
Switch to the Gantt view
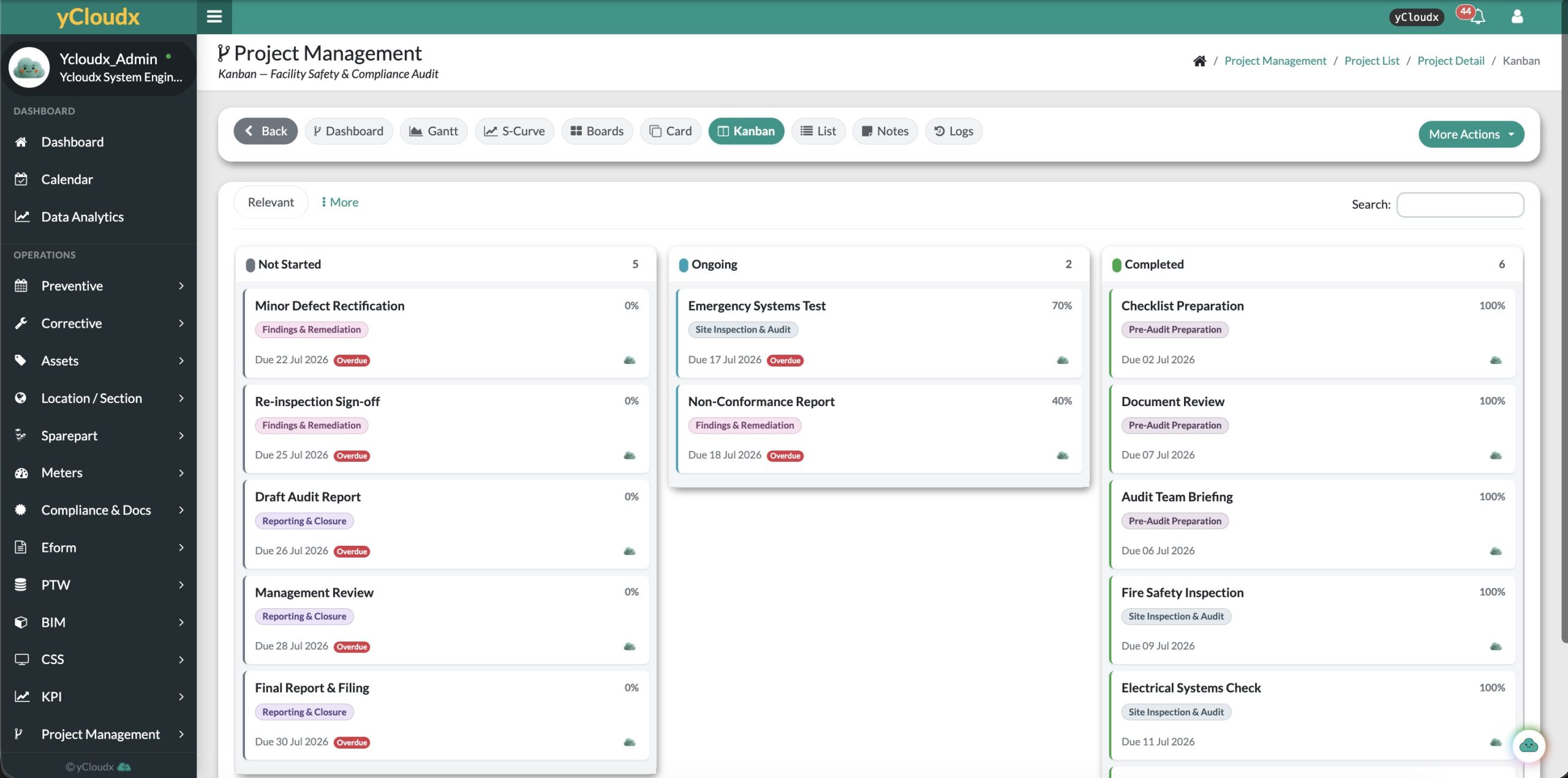point(434,131)
